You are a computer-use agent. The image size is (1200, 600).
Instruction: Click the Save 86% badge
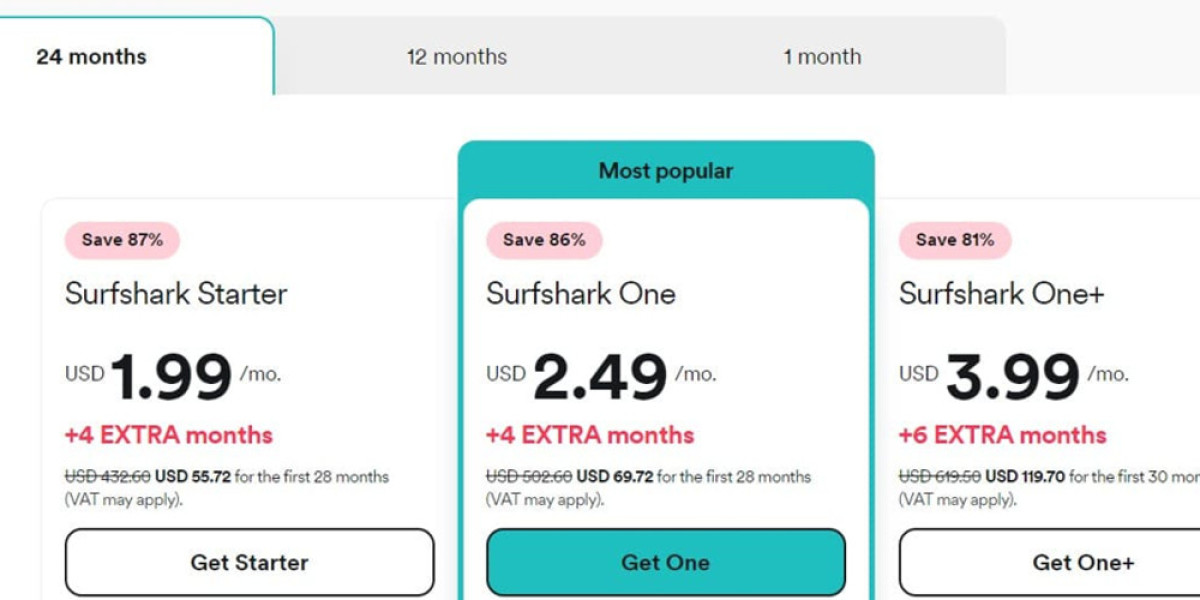(x=544, y=240)
